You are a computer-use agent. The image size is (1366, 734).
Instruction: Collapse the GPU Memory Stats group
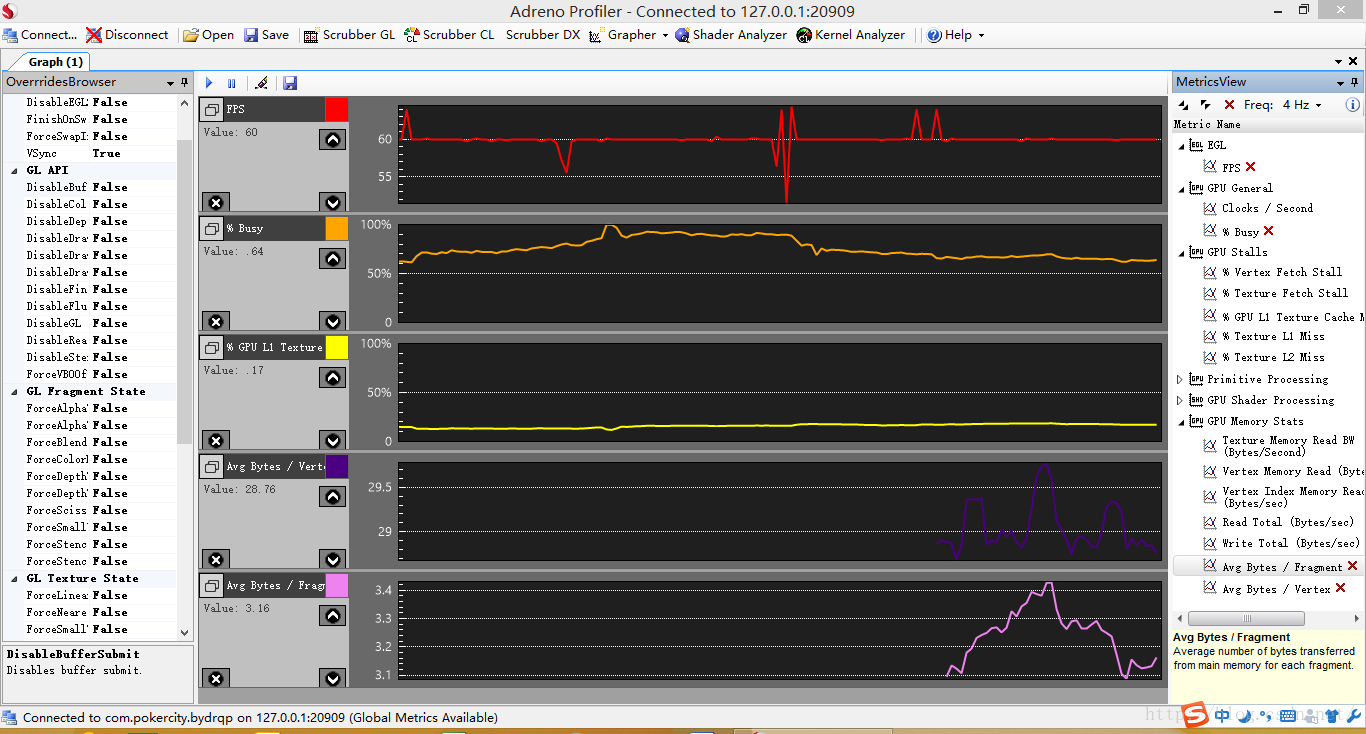1180,421
